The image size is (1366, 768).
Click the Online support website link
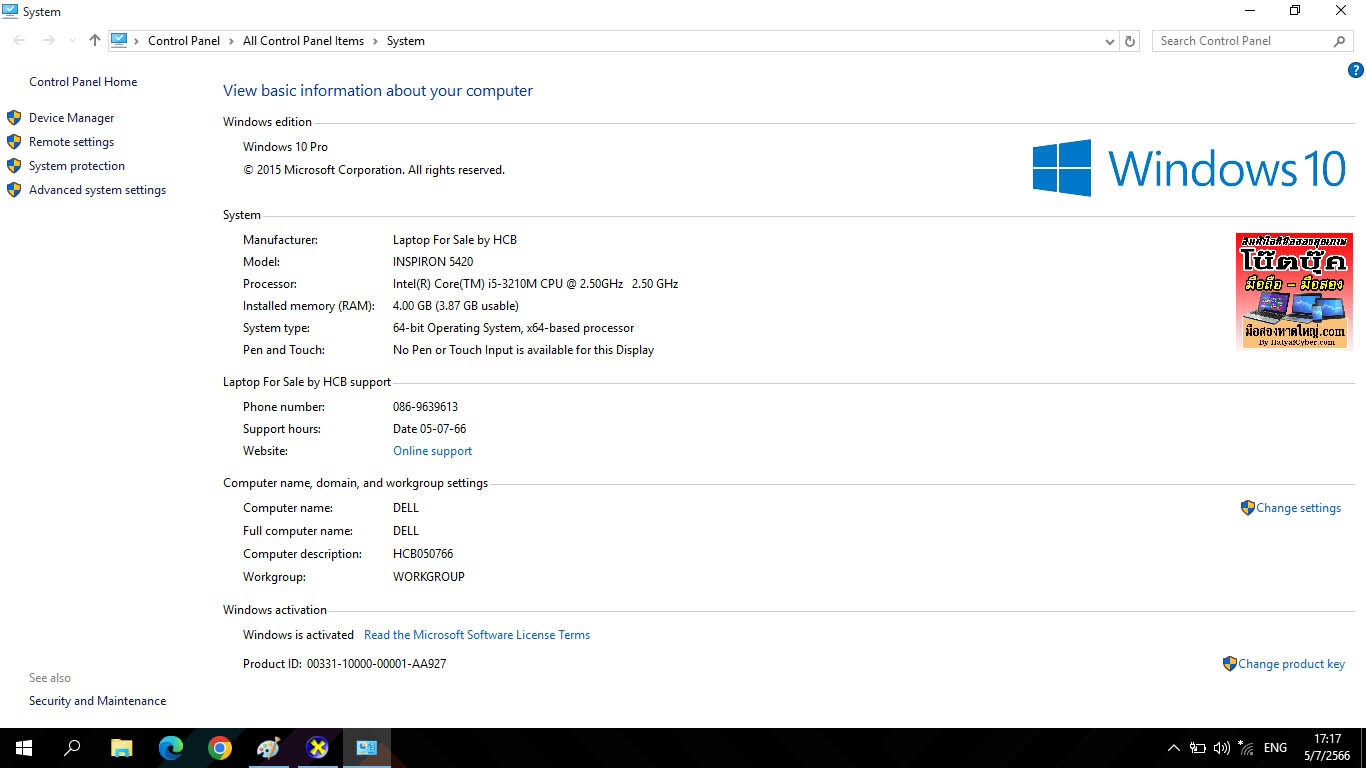[432, 451]
